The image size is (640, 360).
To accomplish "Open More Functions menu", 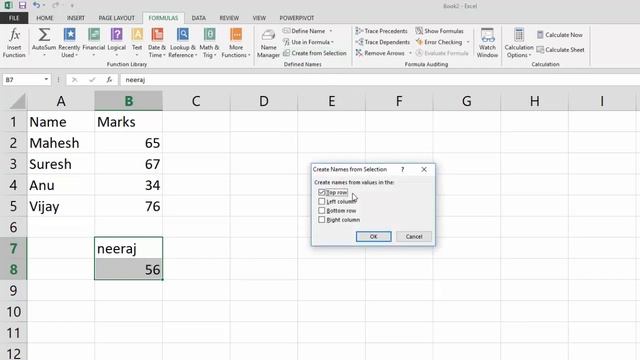I will [x=236, y=43].
